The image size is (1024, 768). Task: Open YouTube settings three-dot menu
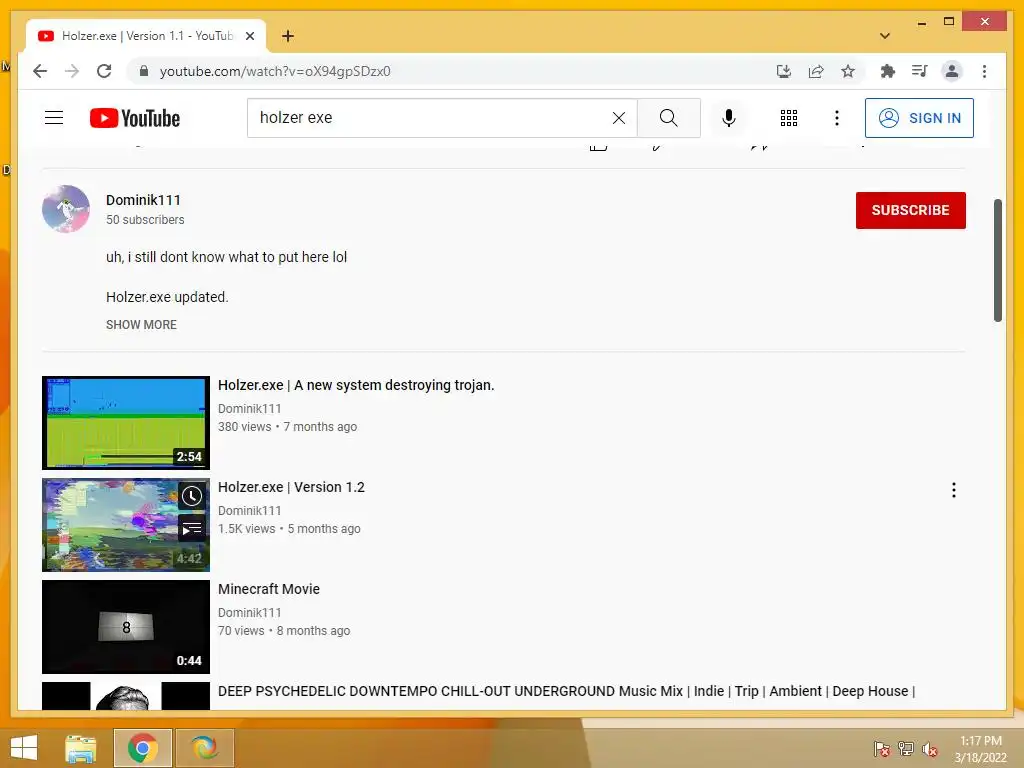(837, 118)
